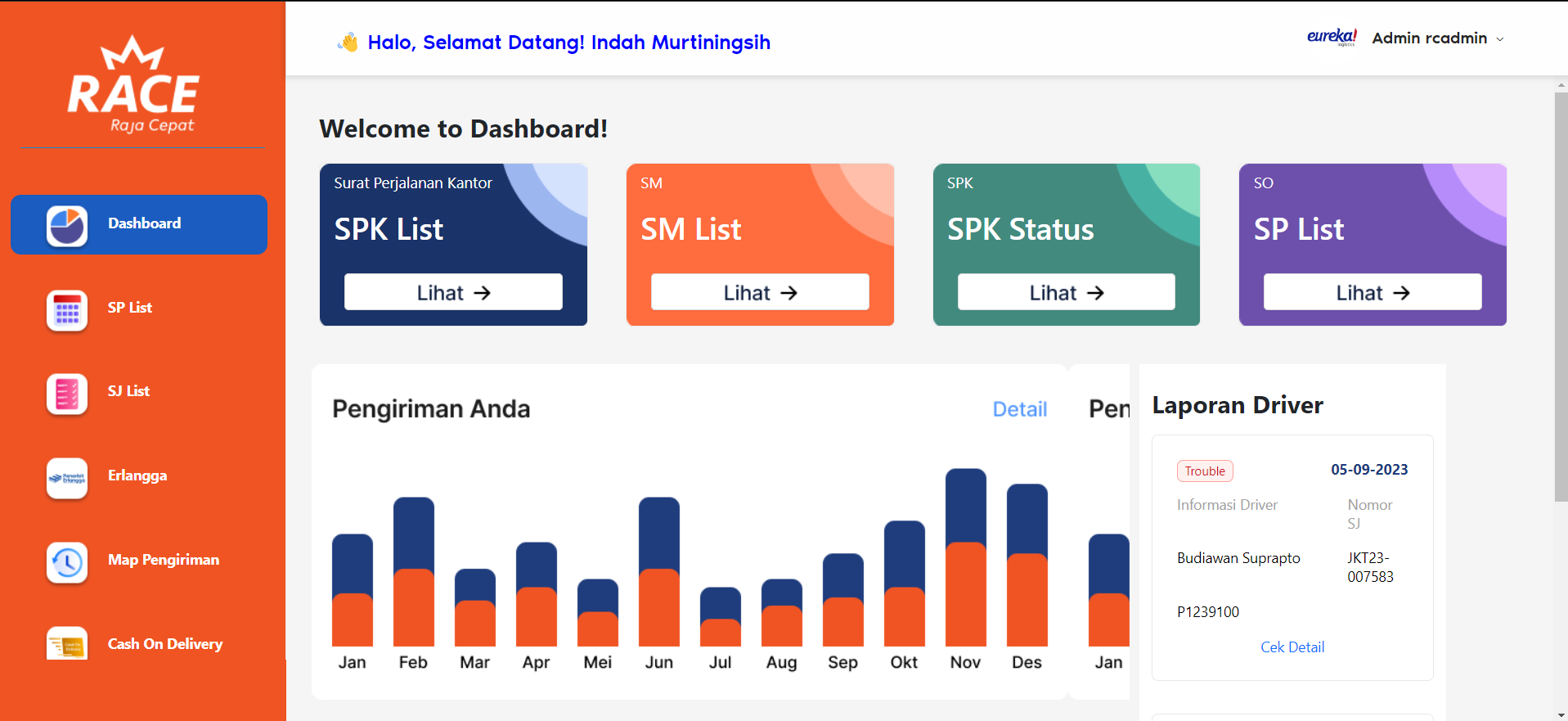Expand the Admin rcadmin dropdown chevron
Viewport: 1568px width, 721px height.
[x=1500, y=39]
